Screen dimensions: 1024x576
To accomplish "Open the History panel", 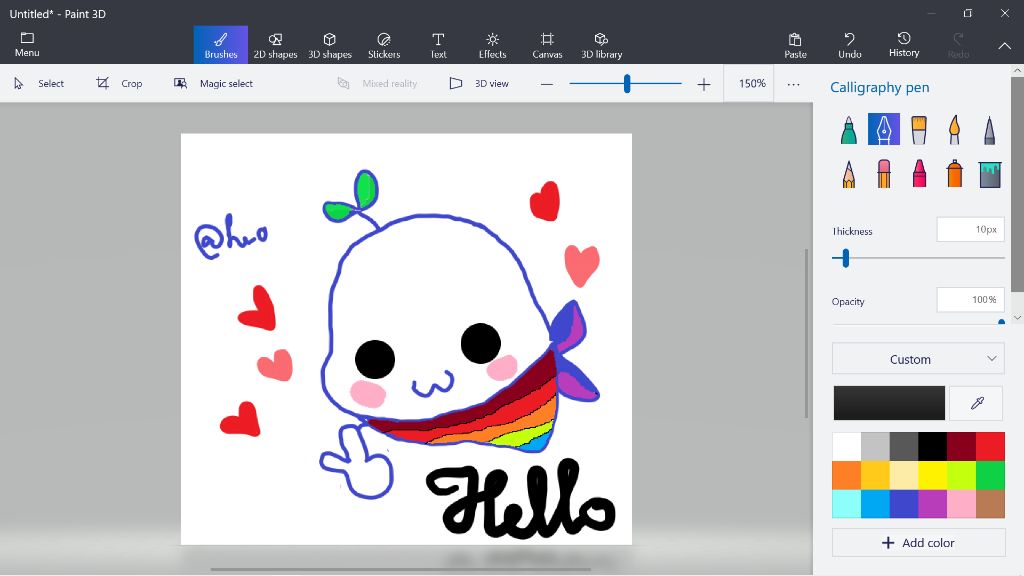I will click(904, 44).
